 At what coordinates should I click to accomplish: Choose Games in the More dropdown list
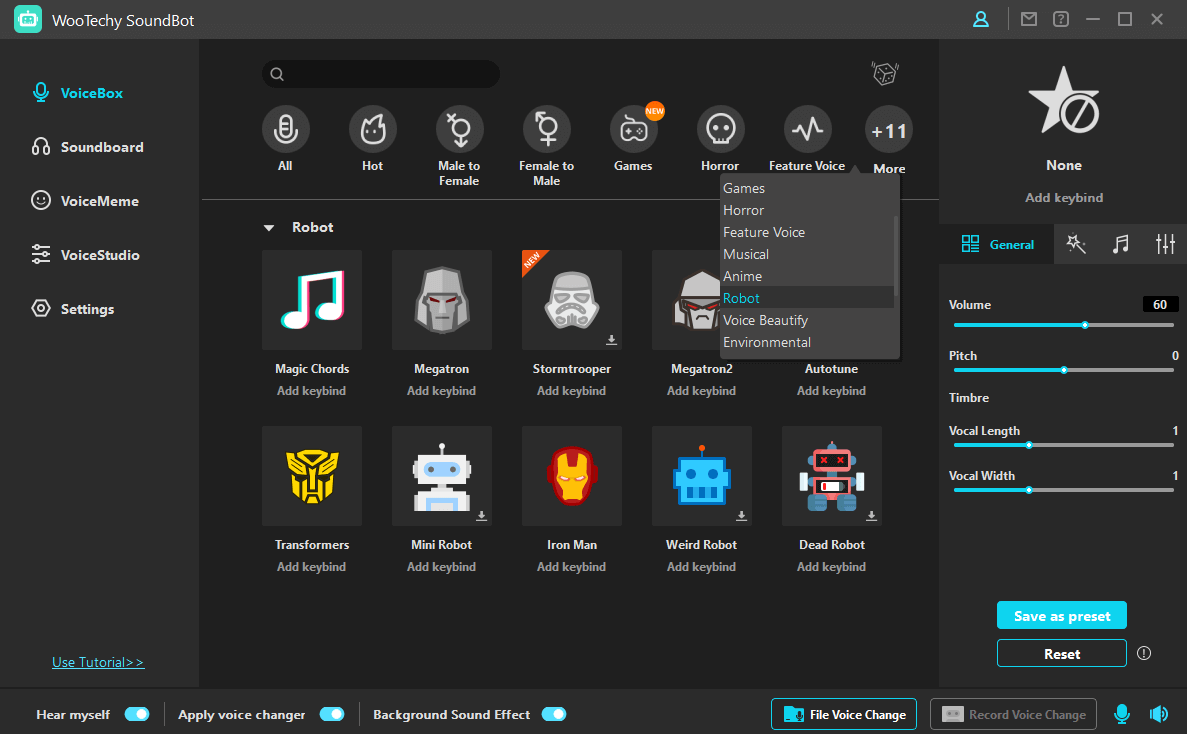(x=807, y=188)
